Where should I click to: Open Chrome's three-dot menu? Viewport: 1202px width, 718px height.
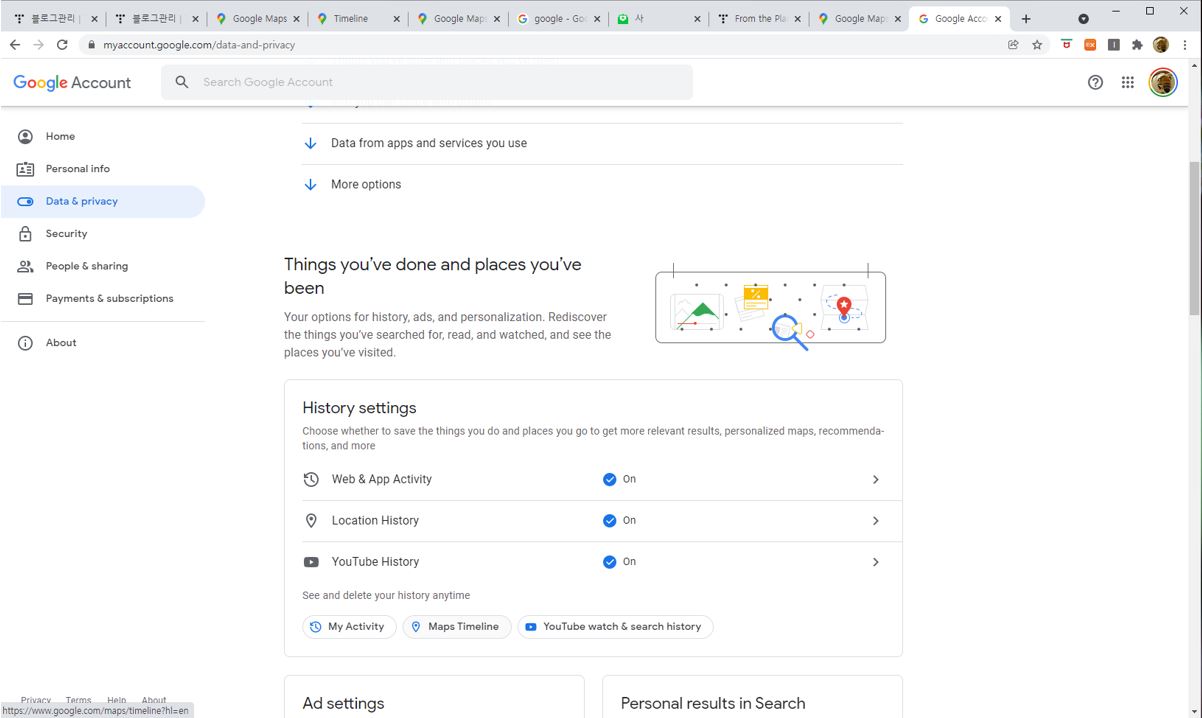1185,45
